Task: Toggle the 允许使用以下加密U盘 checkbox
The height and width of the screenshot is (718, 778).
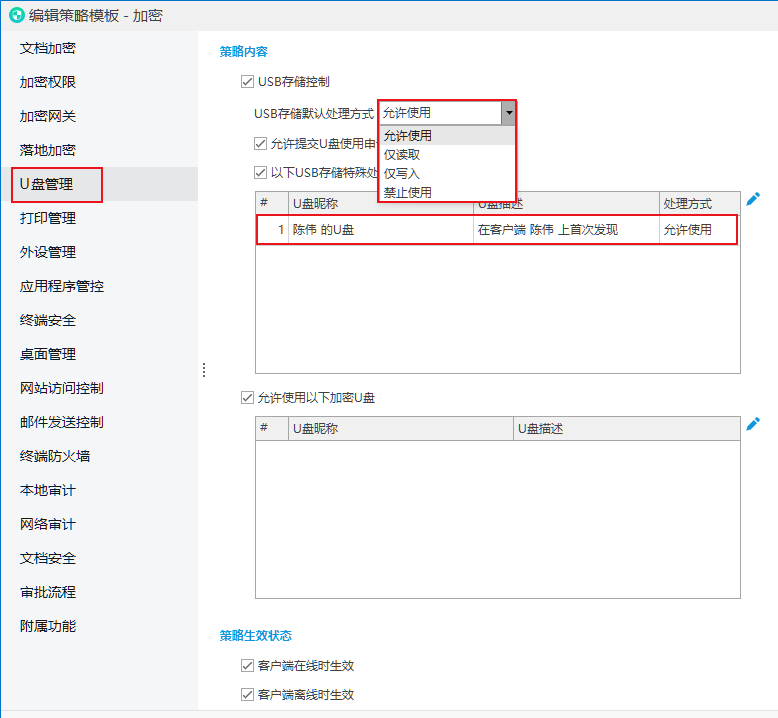Action: pyautogui.click(x=247, y=397)
